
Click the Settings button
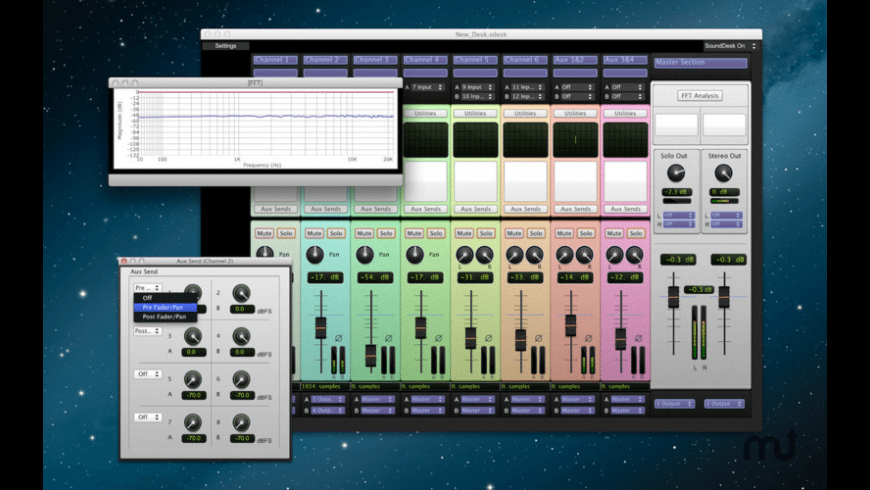click(226, 46)
